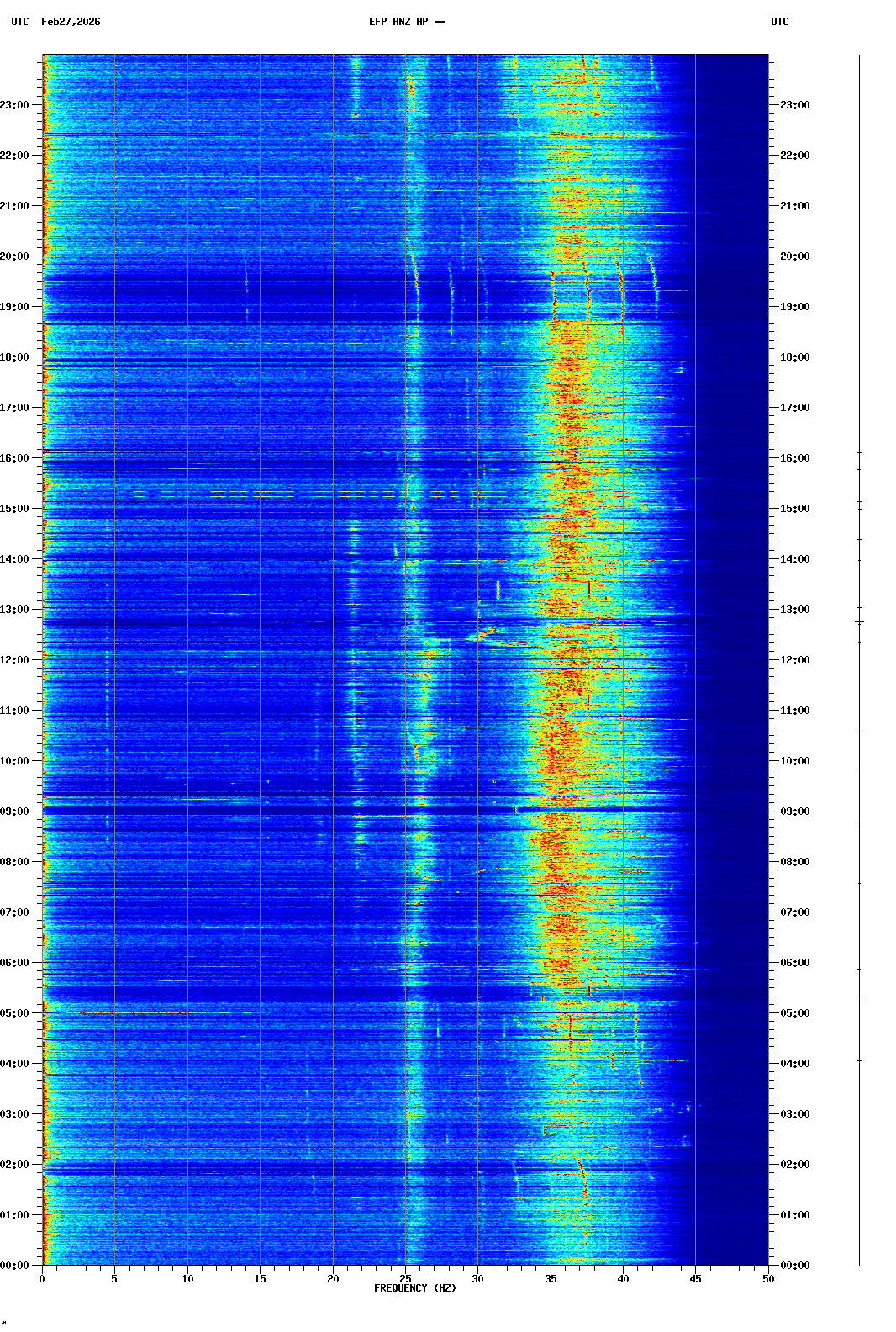Viewport: 896px width, 1332px height.
Task: Select the 21:00 time label on left axis
Action: click(x=15, y=206)
